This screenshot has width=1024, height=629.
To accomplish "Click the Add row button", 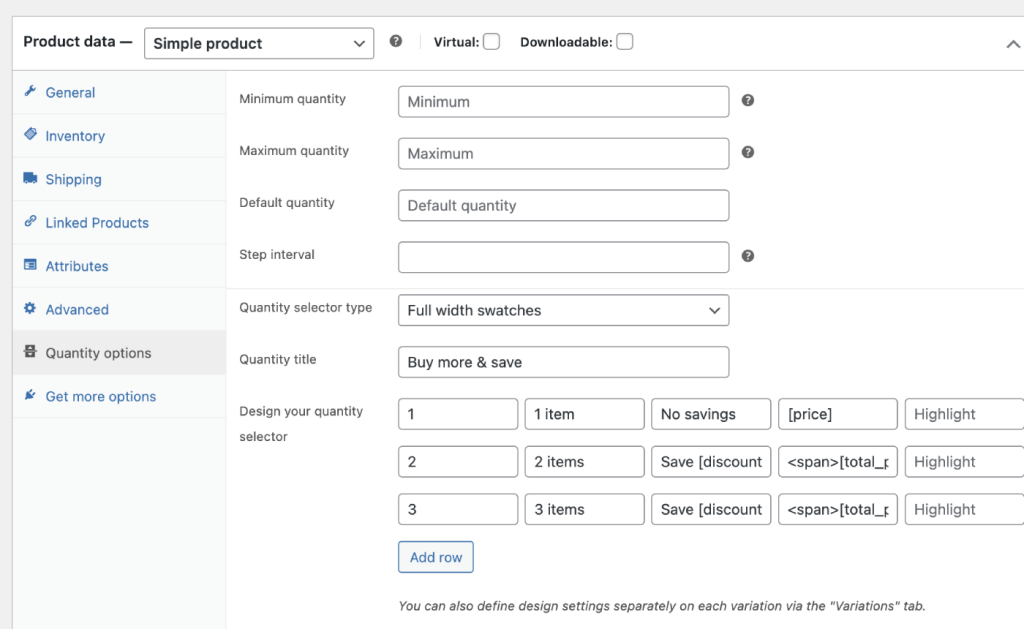I will click(x=435, y=557).
